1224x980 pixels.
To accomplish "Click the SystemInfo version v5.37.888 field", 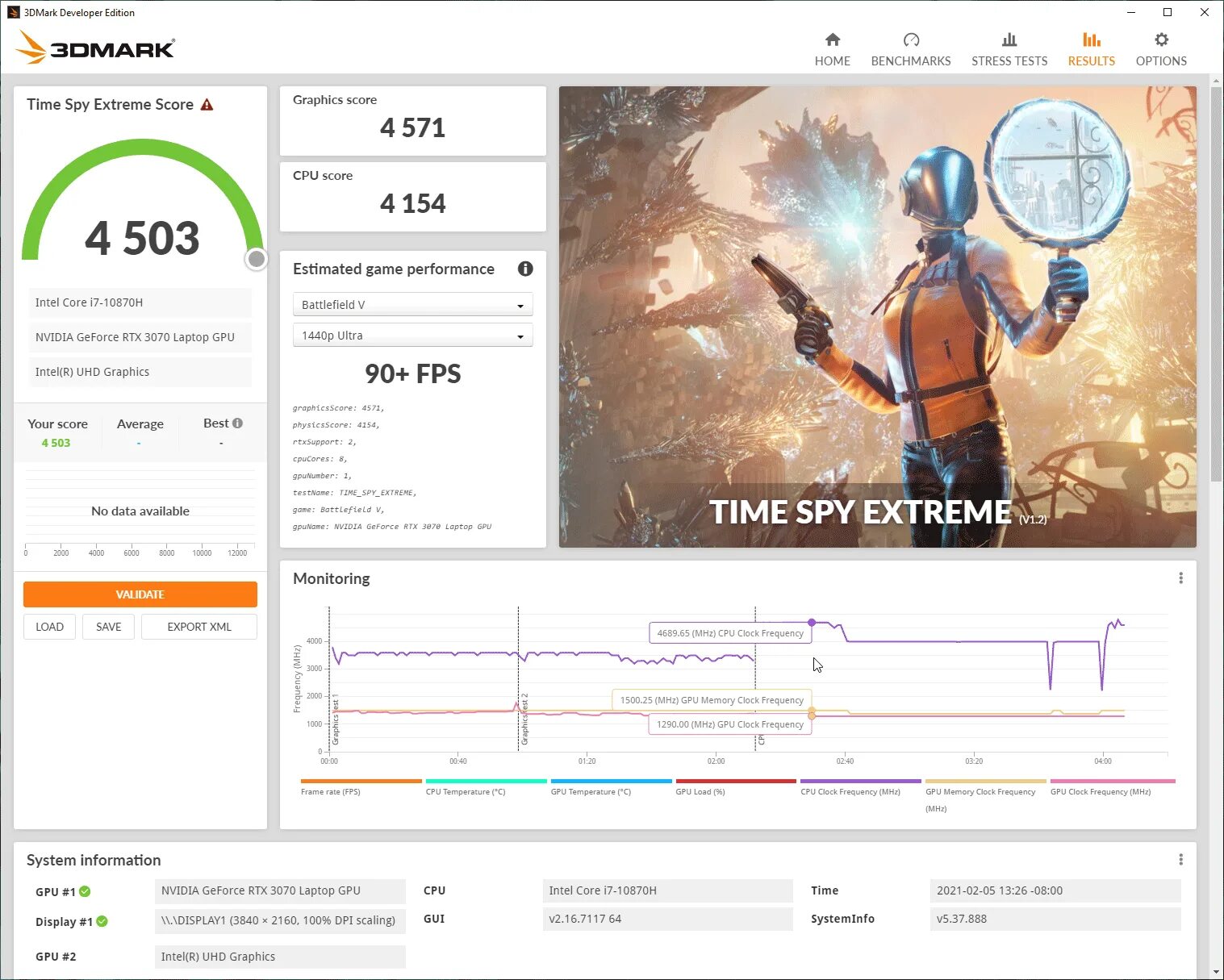I will 1055,919.
